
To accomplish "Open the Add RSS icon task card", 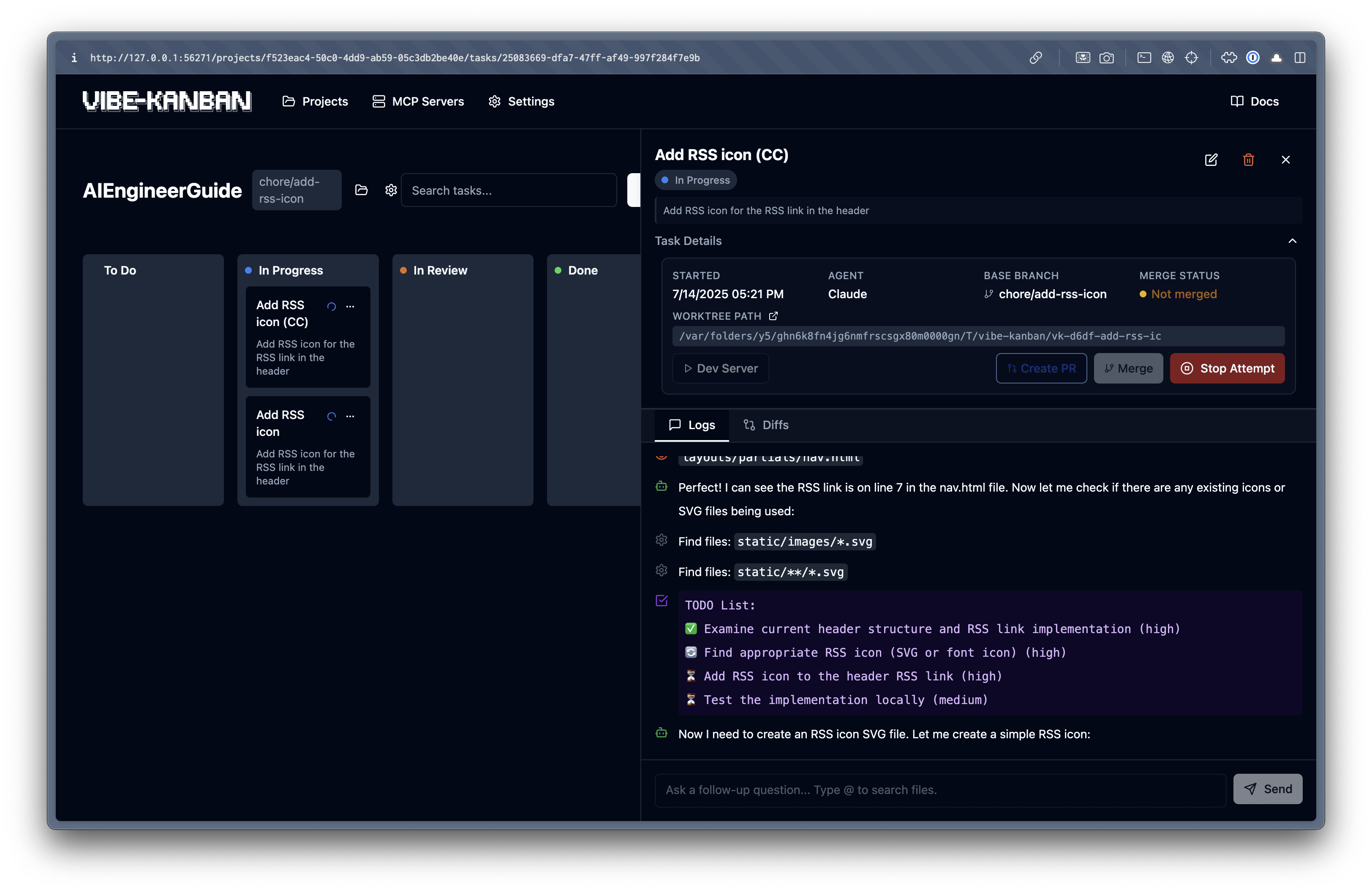I will coord(308,446).
